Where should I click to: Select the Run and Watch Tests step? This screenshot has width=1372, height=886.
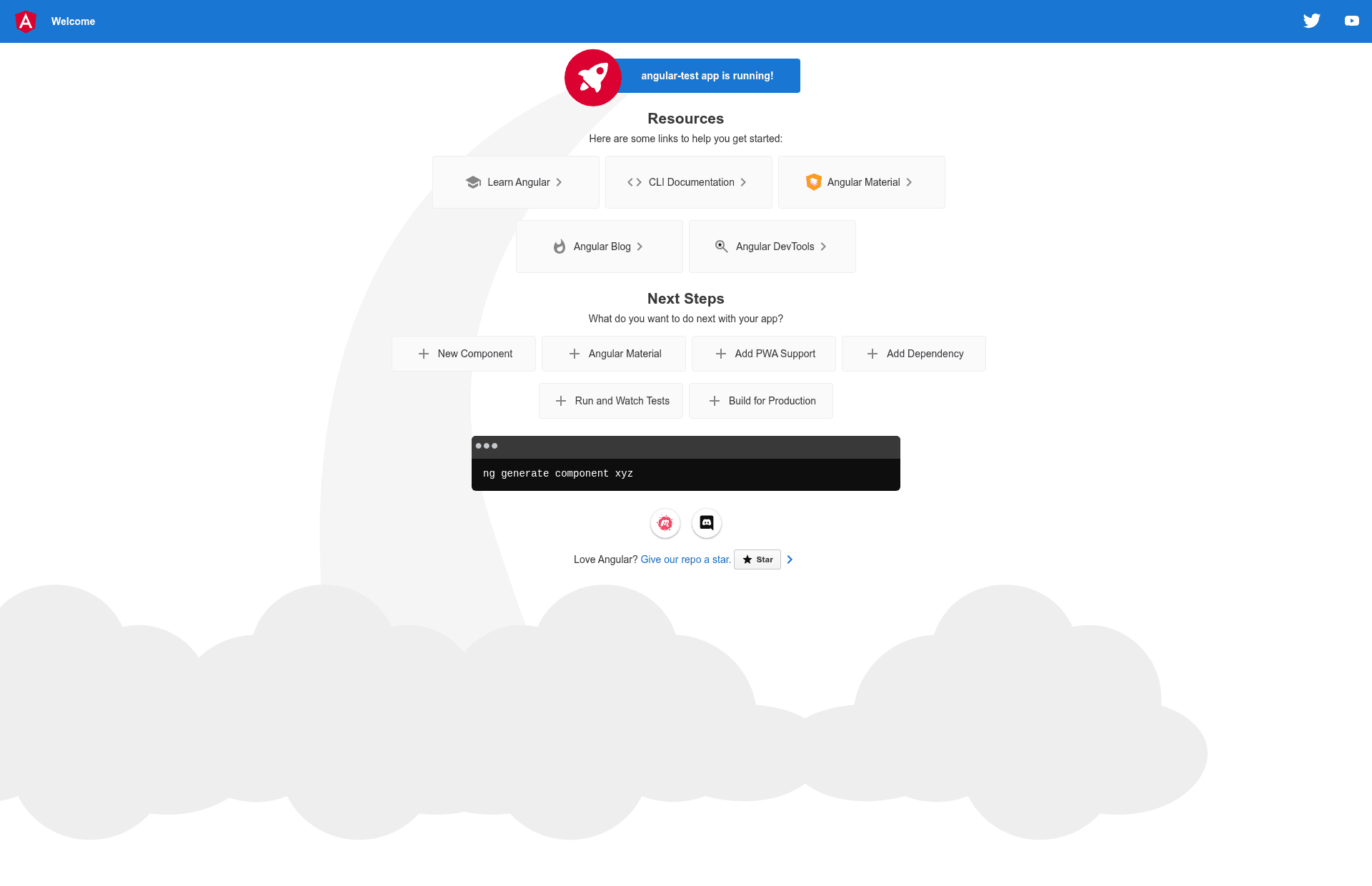point(611,401)
